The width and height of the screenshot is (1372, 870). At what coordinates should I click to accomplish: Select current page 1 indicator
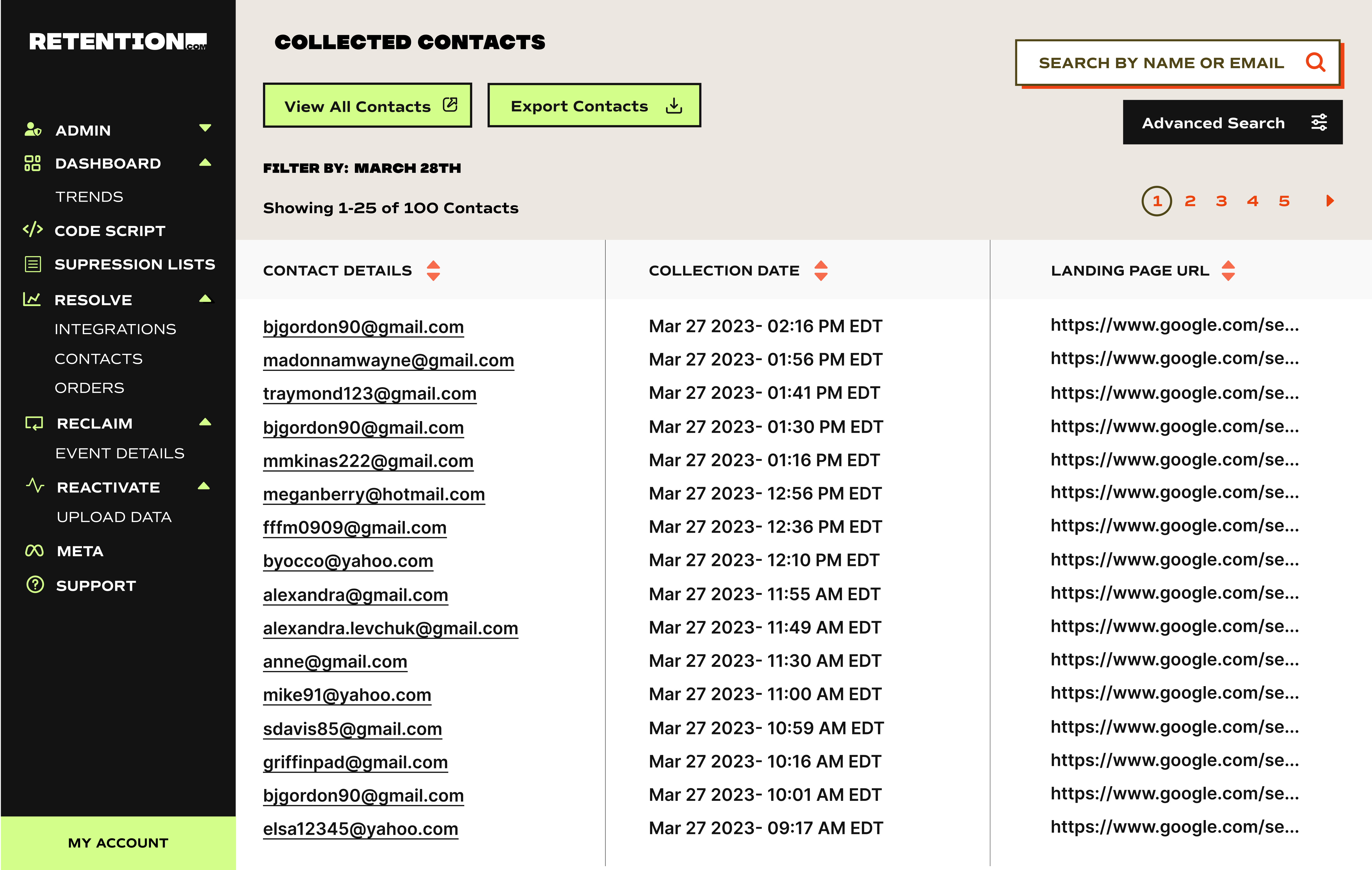[1157, 201]
